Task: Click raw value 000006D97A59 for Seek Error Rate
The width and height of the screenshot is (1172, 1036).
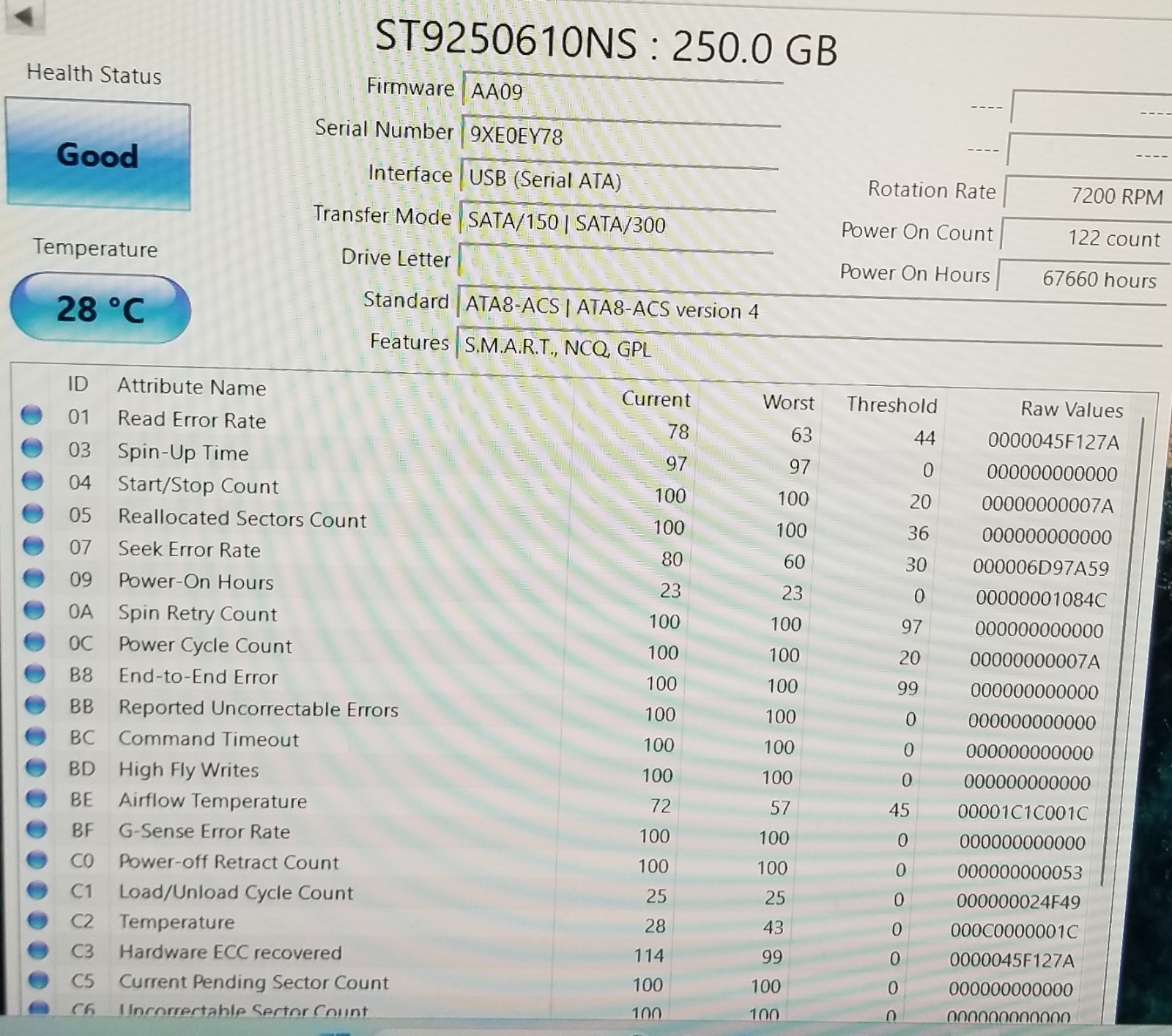Action: [x=1041, y=567]
